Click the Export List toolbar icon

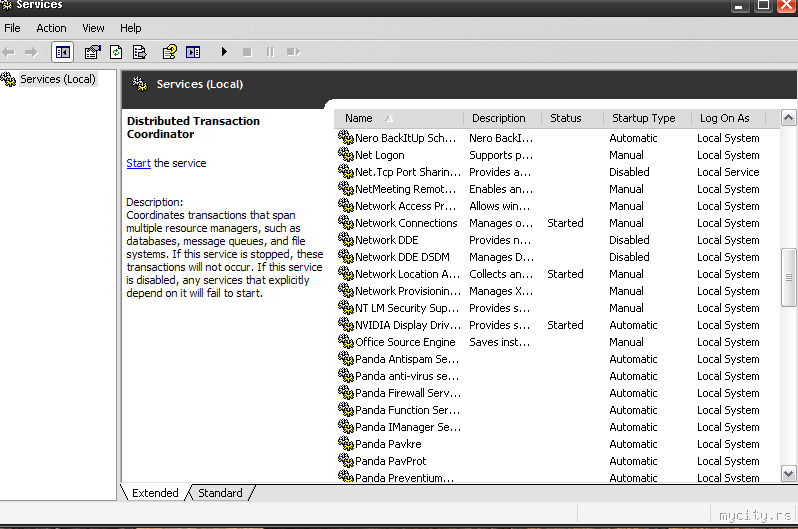click(x=140, y=52)
